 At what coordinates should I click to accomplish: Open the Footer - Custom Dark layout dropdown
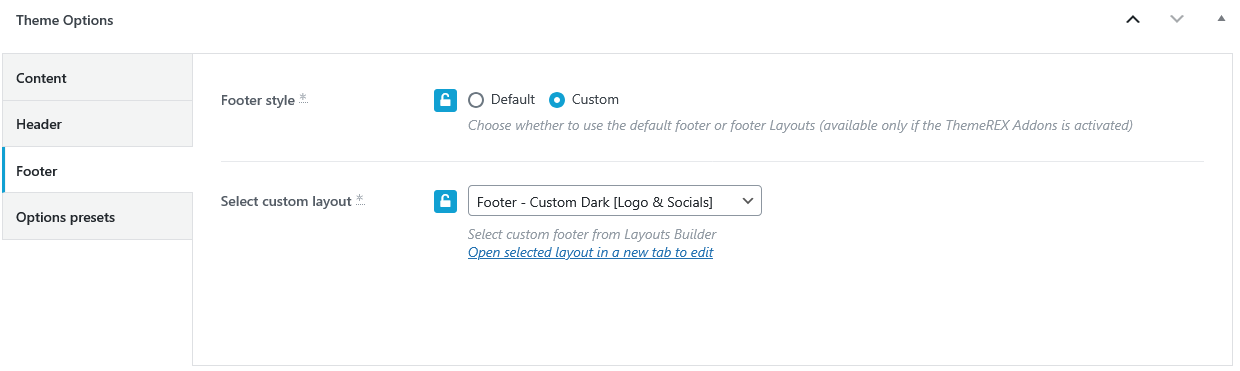pos(614,201)
